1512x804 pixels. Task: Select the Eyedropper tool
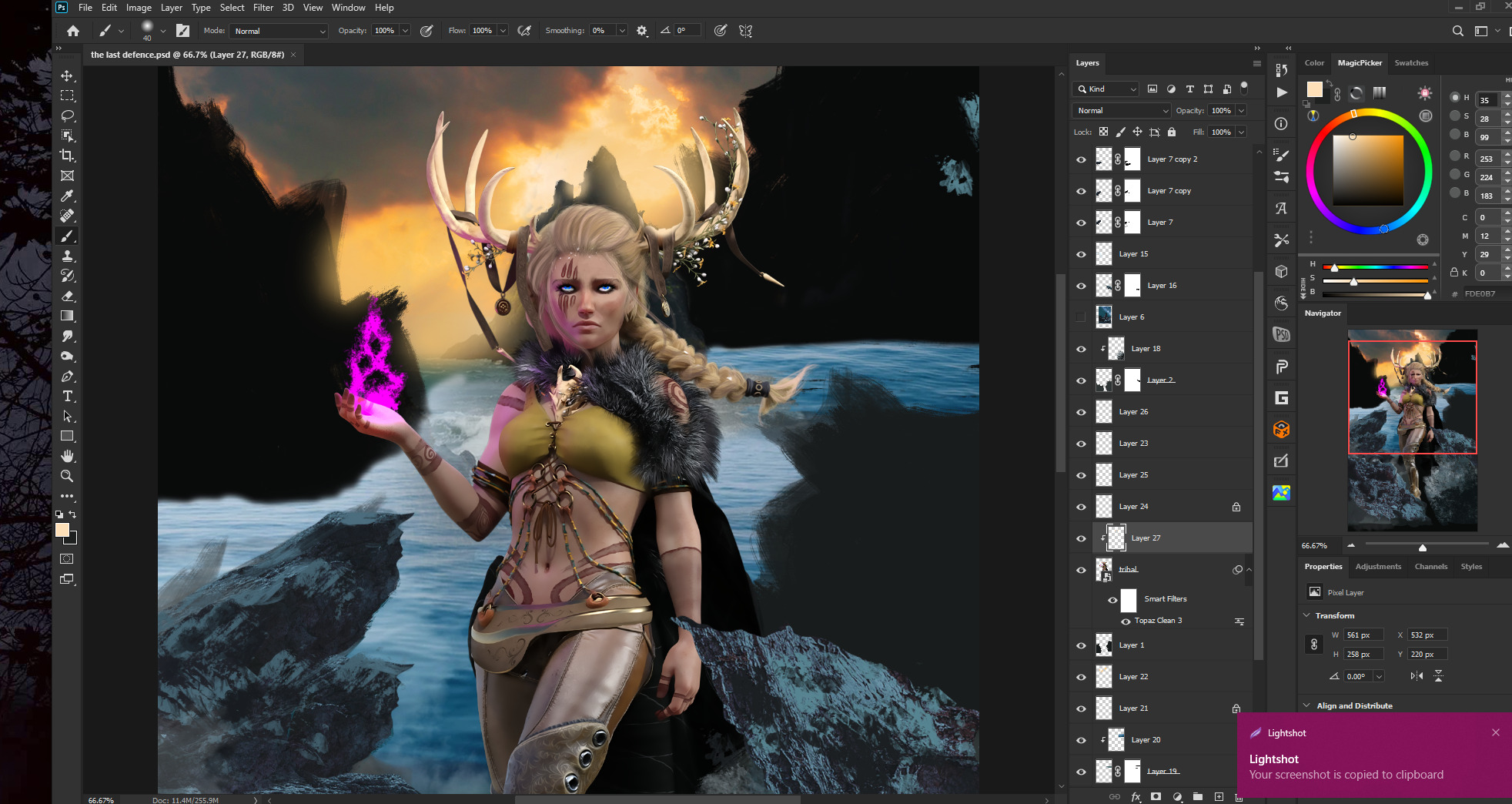coord(67,196)
